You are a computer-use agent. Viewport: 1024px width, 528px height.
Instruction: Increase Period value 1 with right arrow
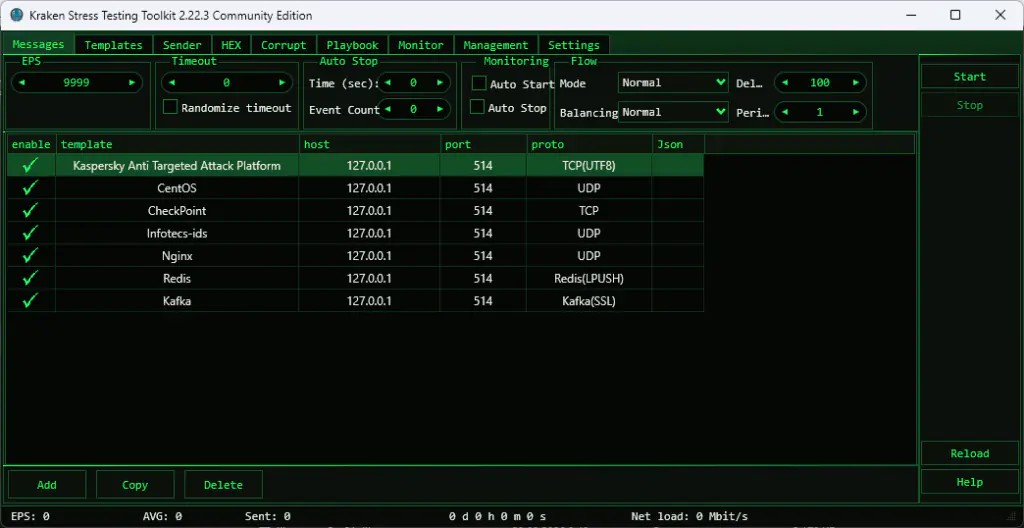click(856, 112)
